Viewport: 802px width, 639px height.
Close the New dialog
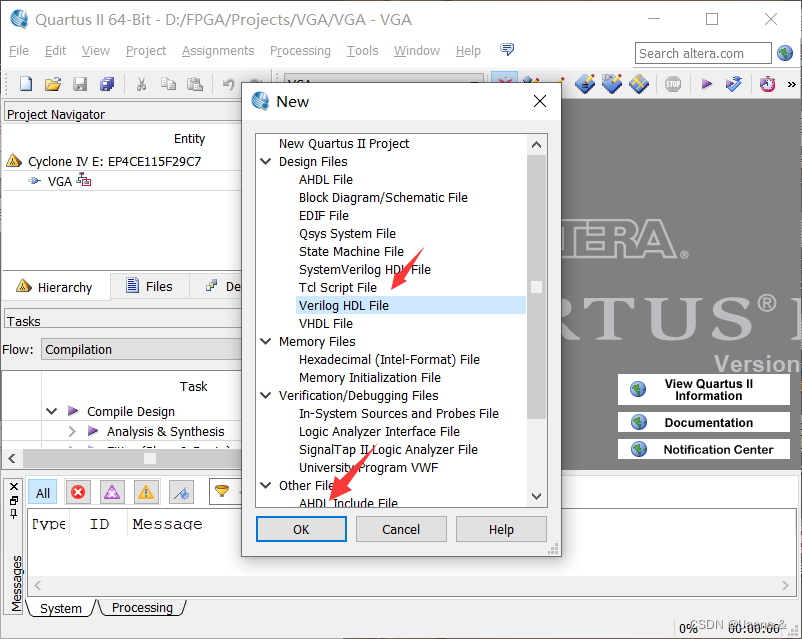(x=540, y=101)
